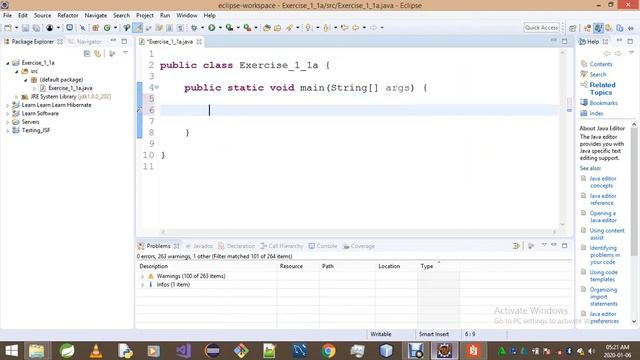Click the Toggle Mark Occurrences highlighted icon

138,28
